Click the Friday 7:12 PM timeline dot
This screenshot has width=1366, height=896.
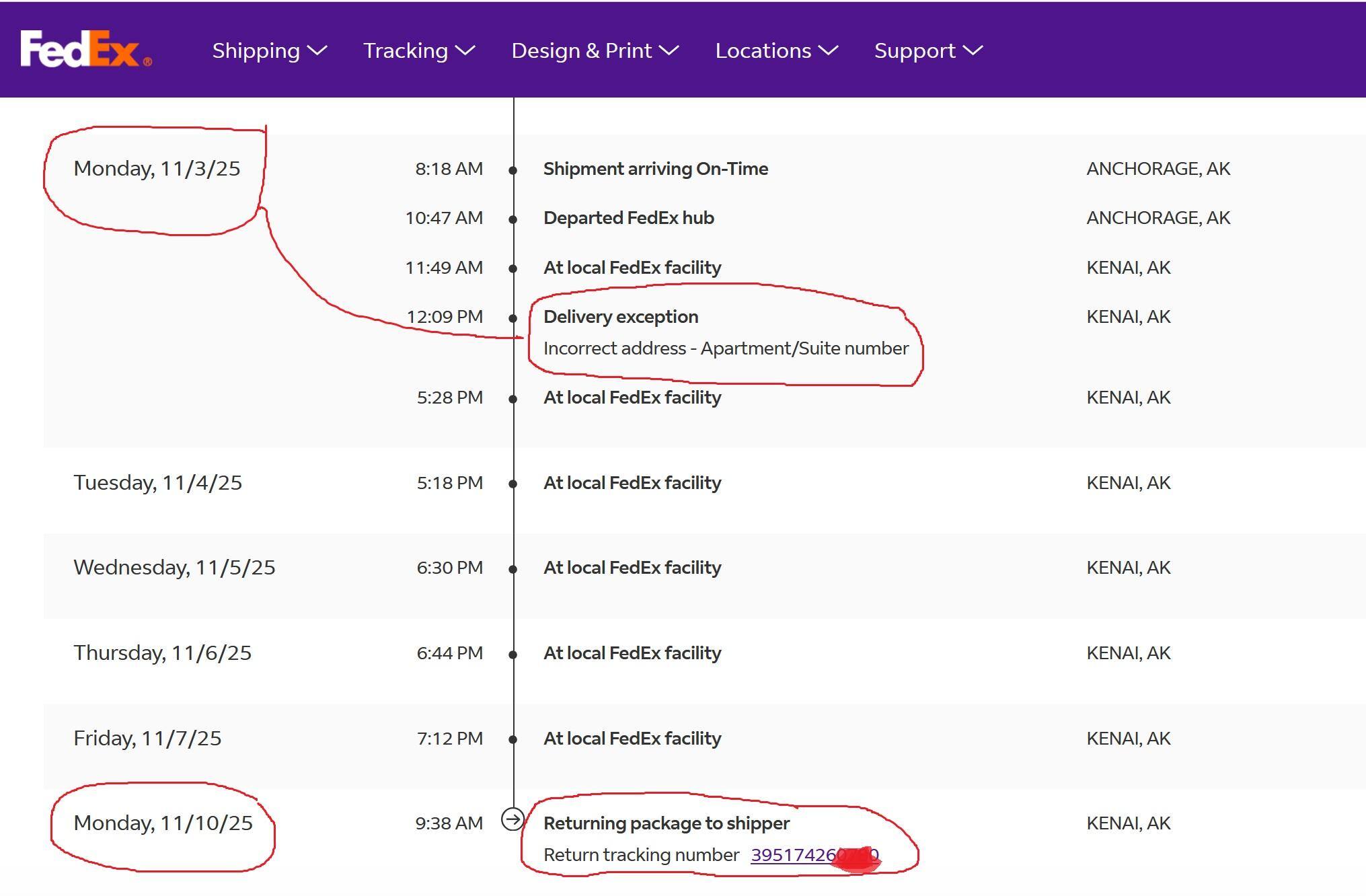click(x=513, y=739)
